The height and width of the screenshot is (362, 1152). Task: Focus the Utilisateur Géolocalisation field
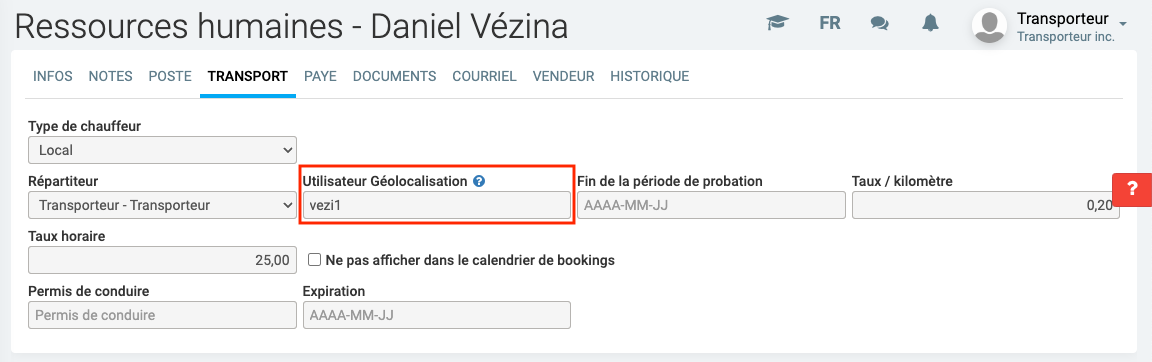coord(436,205)
